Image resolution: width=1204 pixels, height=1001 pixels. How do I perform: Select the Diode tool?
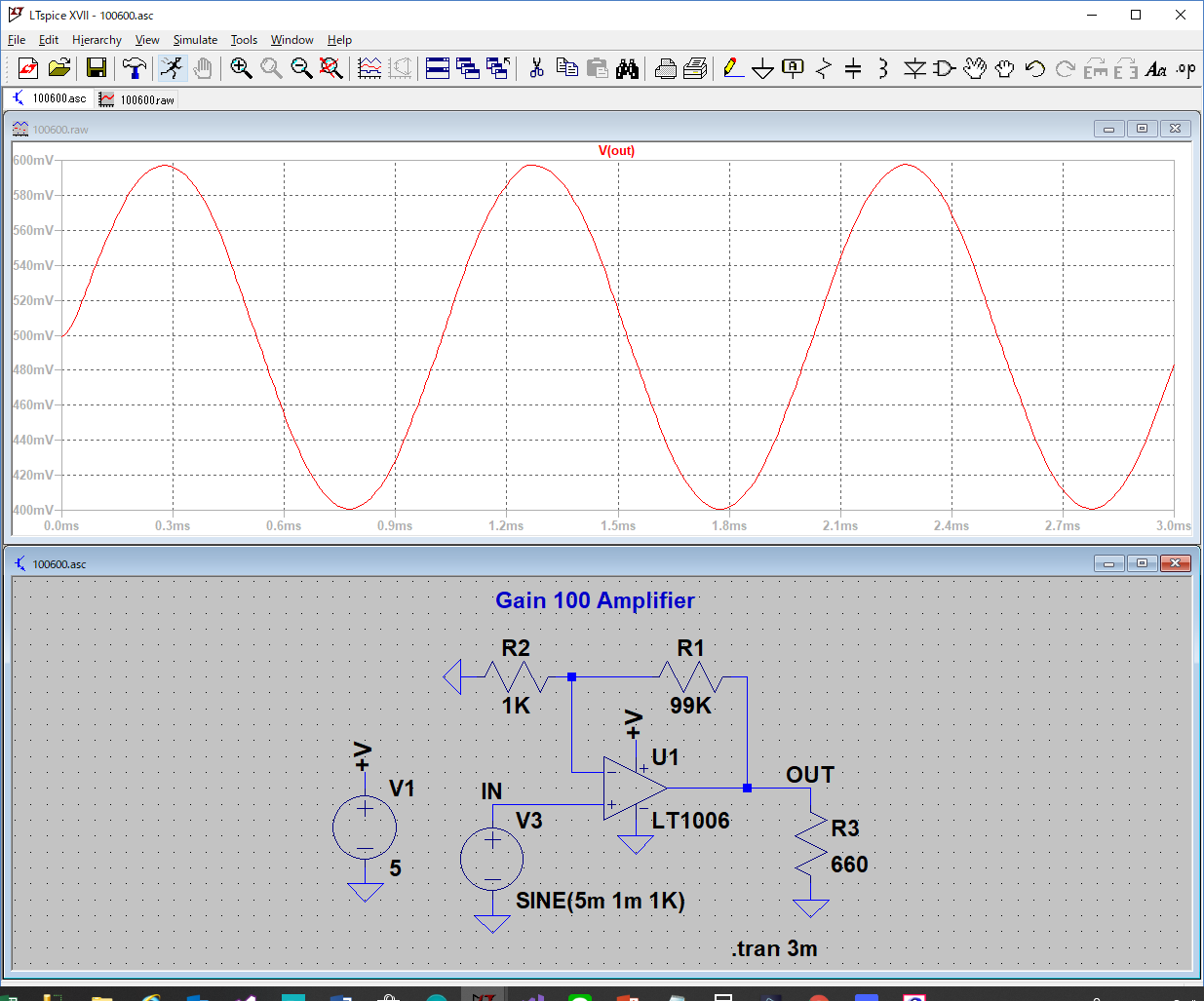914,68
